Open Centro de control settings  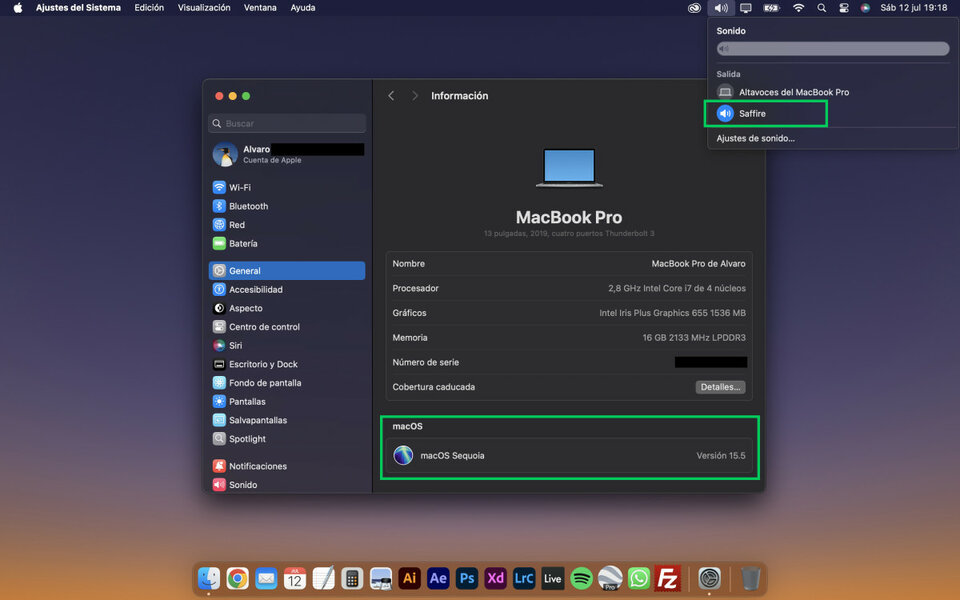point(263,327)
